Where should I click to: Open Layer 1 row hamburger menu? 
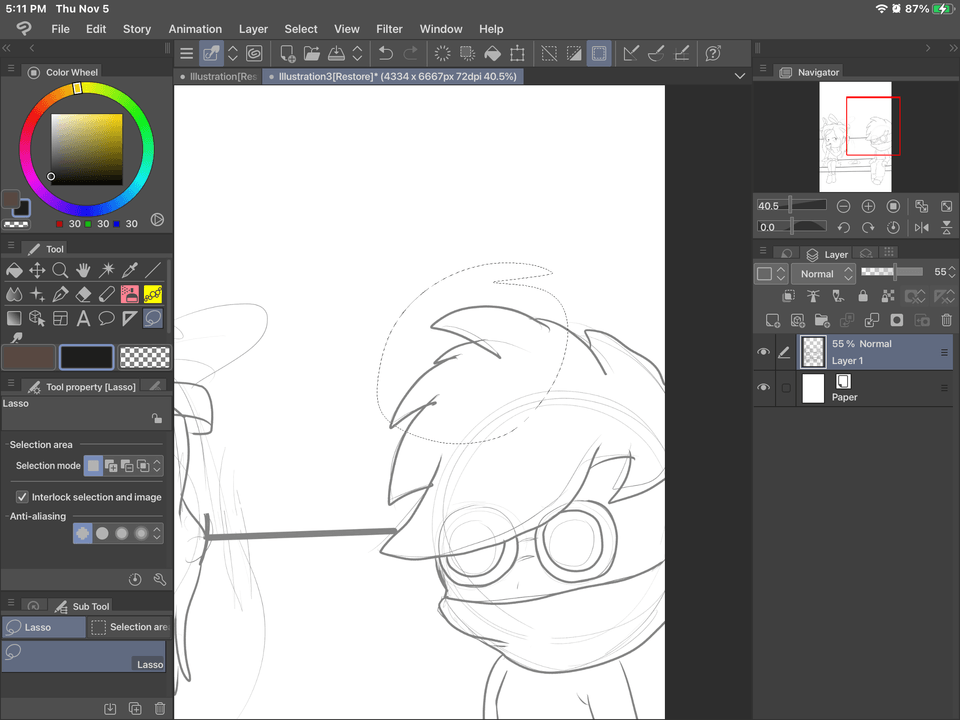944,352
